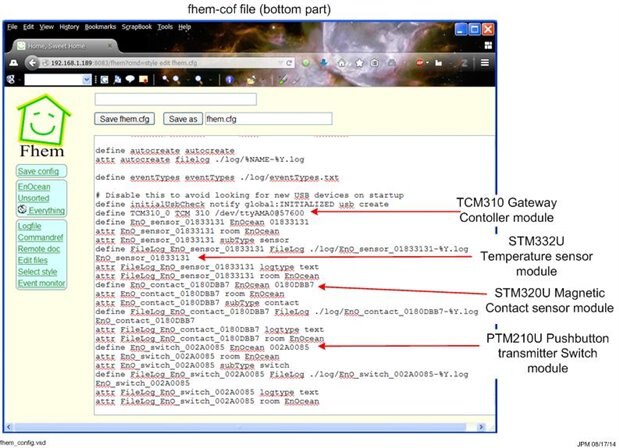The image size is (619, 448).
Task: Open the History menu
Action: [x=69, y=27]
